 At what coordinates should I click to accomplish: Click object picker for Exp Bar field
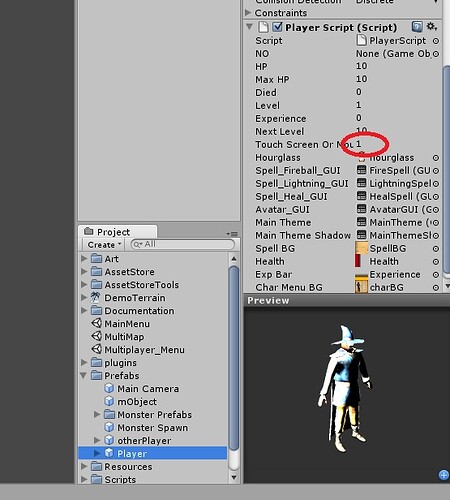coord(436,275)
